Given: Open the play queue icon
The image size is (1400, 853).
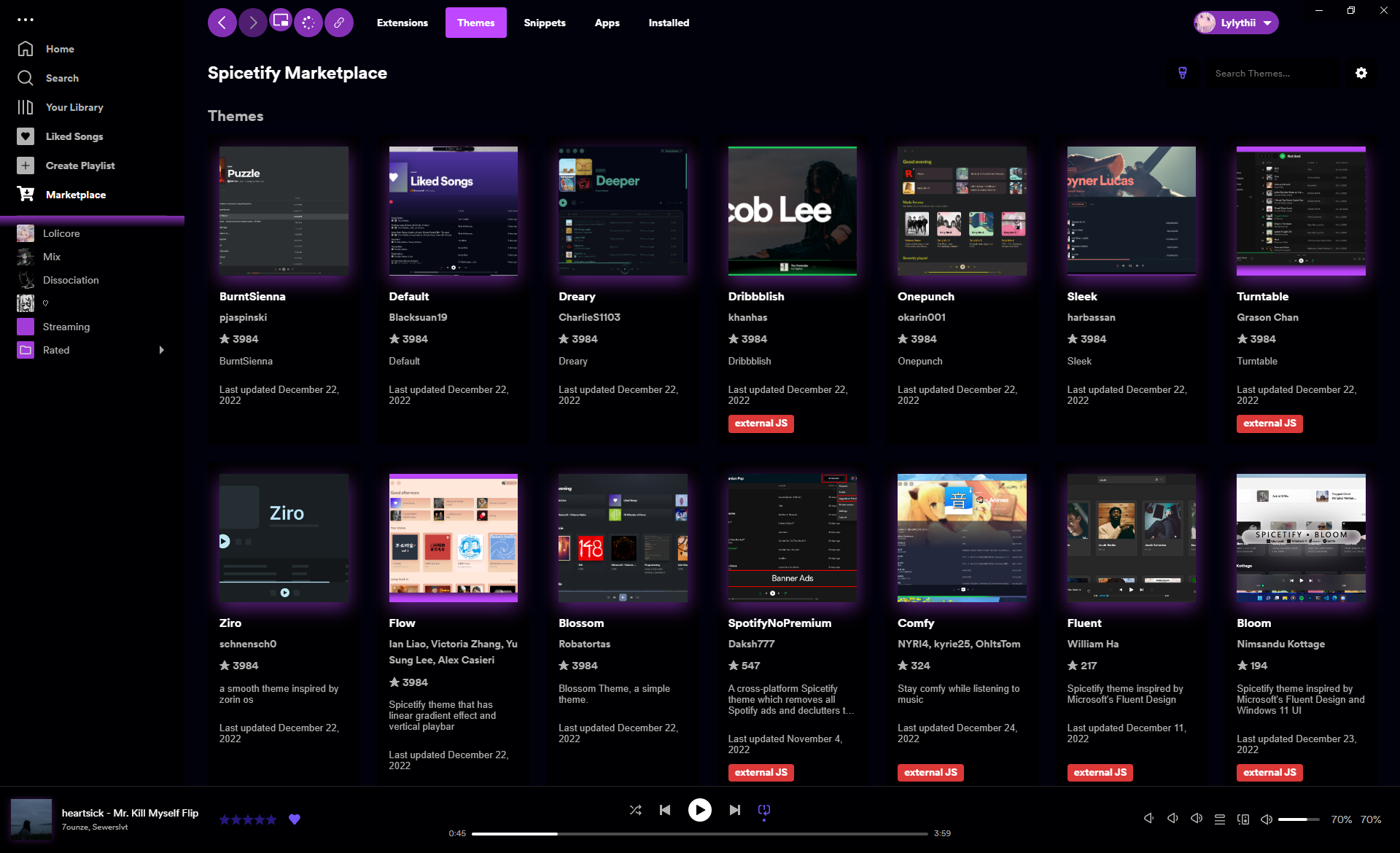Looking at the screenshot, I should tap(1220, 819).
